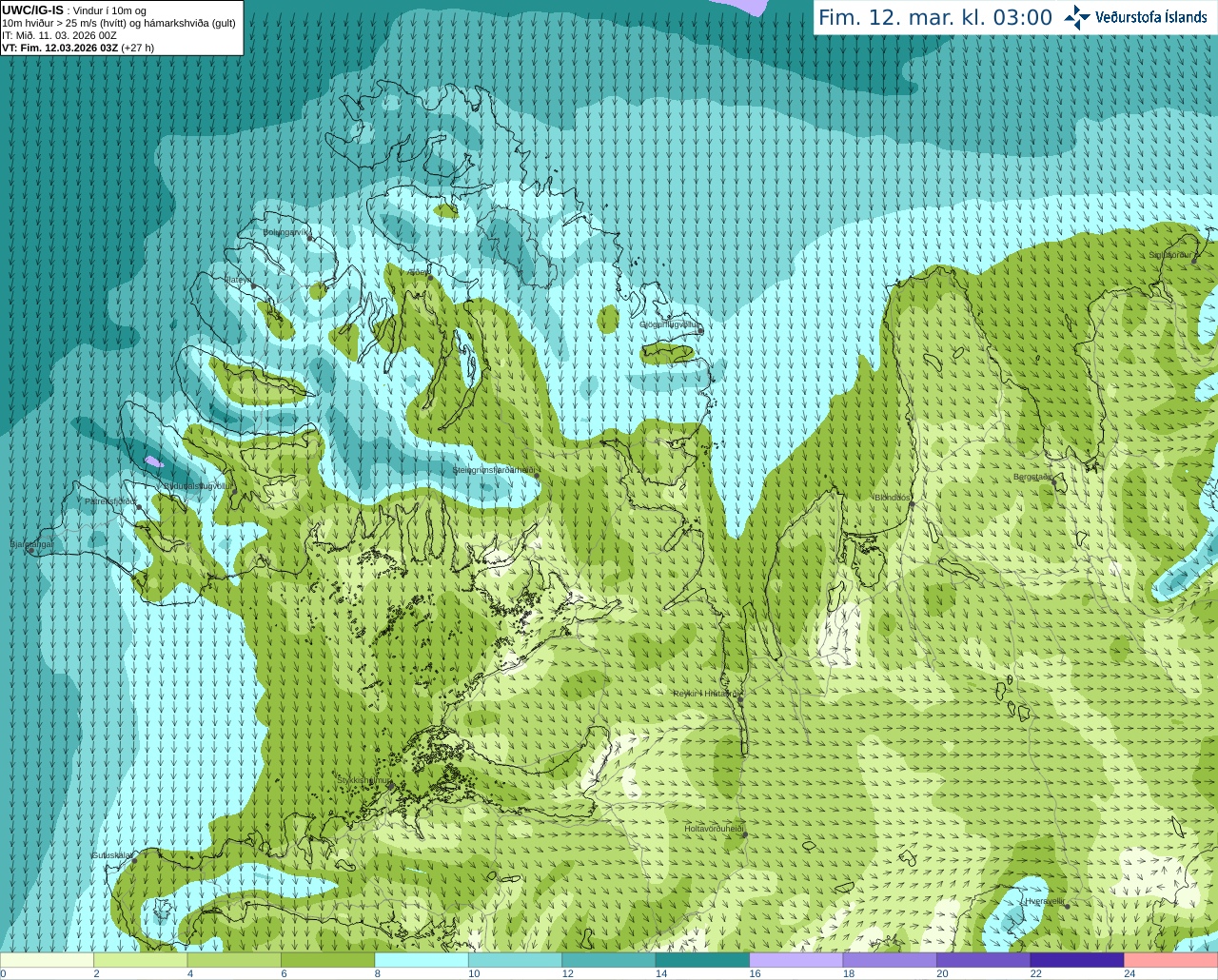1218x980 pixels.
Task: Select the 8–10 m/s cyan legend swatch
Action: click(x=422, y=959)
